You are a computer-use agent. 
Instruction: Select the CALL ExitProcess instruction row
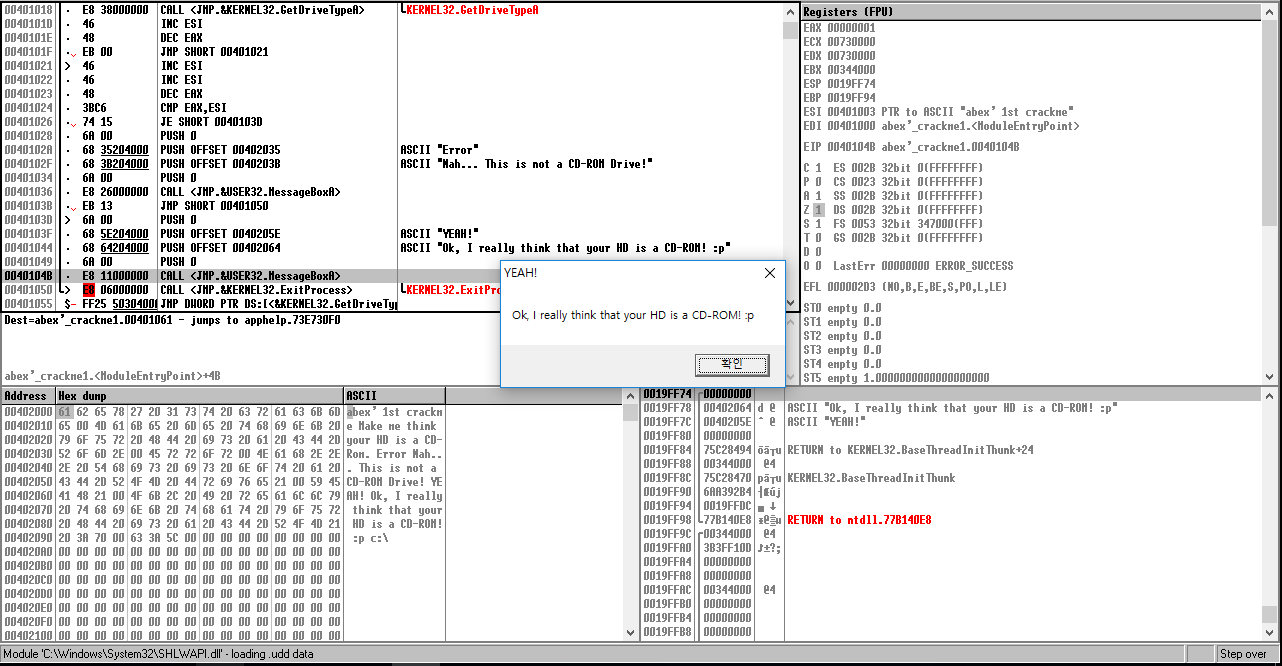click(x=392, y=290)
